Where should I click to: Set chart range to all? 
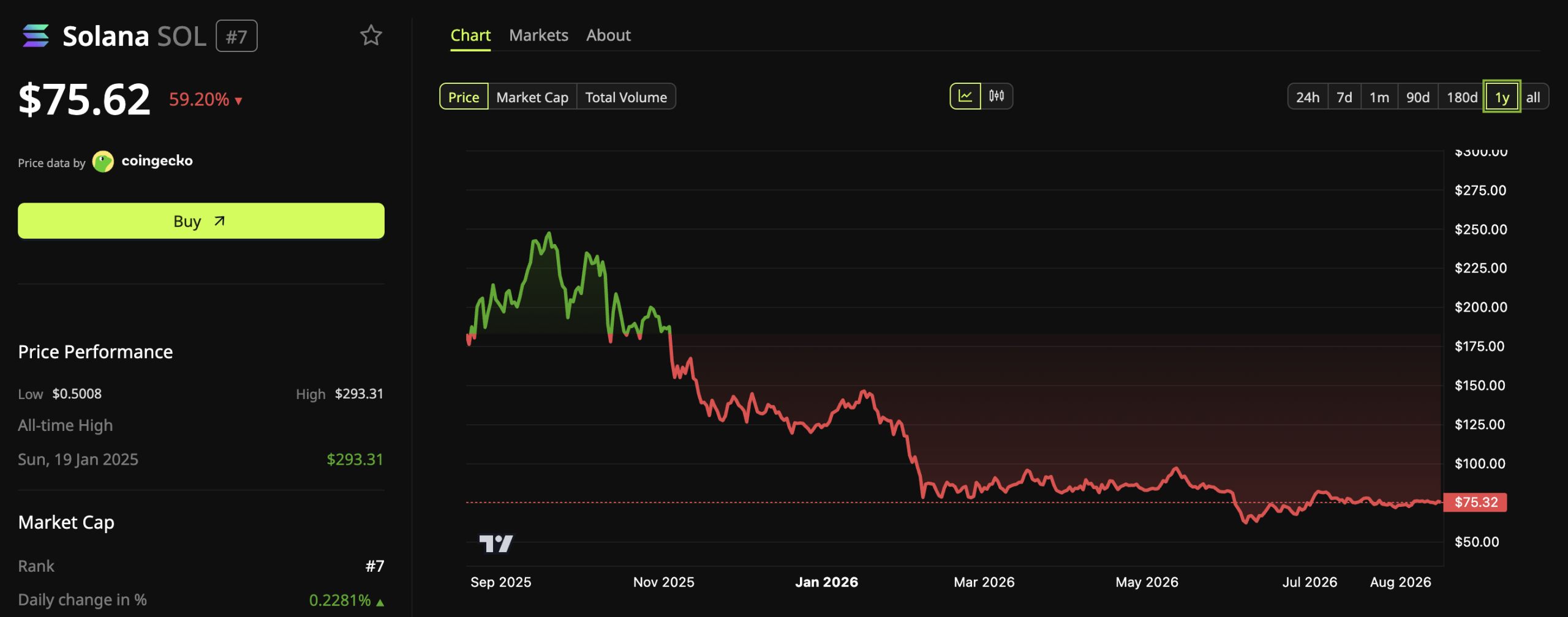1533,97
